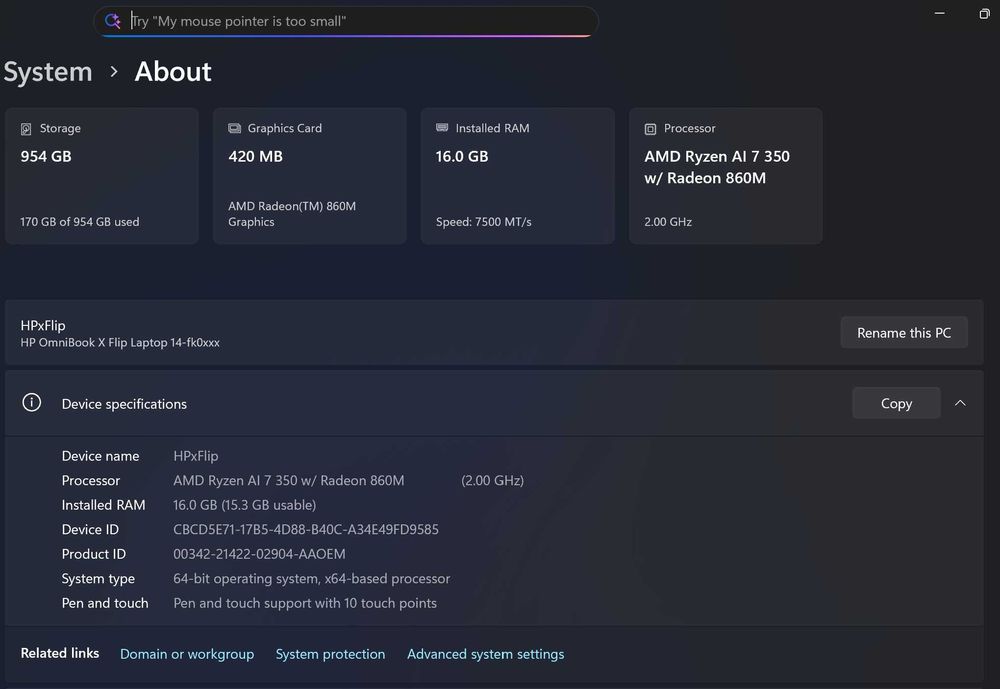Click the '(2.00 GHz)' specification text
The height and width of the screenshot is (689, 1000).
coord(492,480)
